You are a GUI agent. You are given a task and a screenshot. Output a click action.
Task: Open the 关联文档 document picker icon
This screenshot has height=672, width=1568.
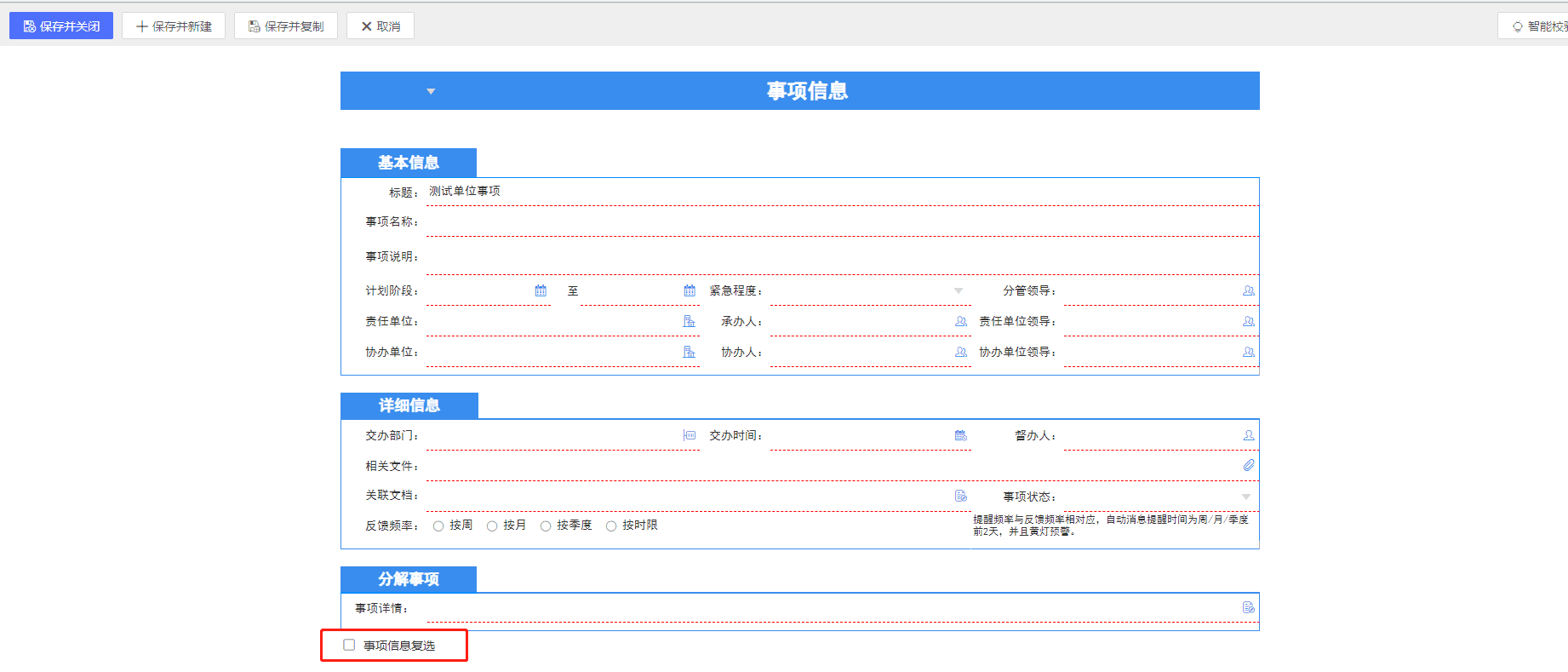pyautogui.click(x=961, y=496)
